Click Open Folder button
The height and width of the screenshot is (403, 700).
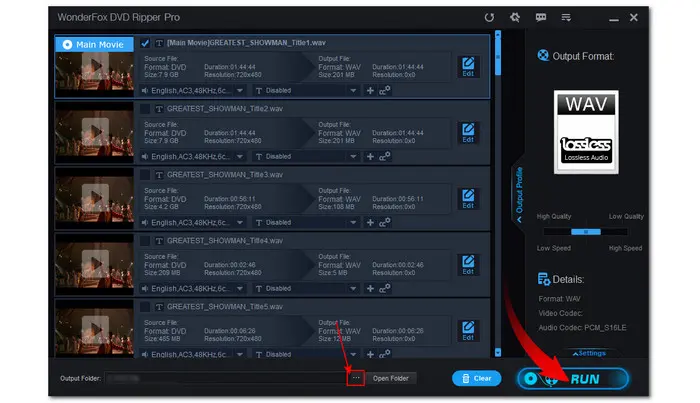click(x=391, y=378)
